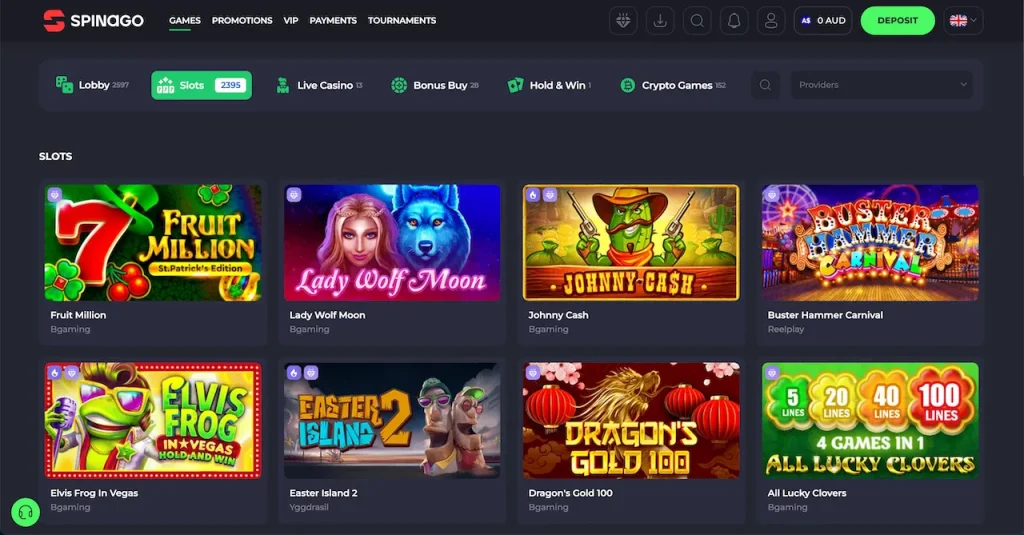1024x535 pixels.
Task: Click the badge icon on Lady Wolf Moon
Action: pos(294,195)
